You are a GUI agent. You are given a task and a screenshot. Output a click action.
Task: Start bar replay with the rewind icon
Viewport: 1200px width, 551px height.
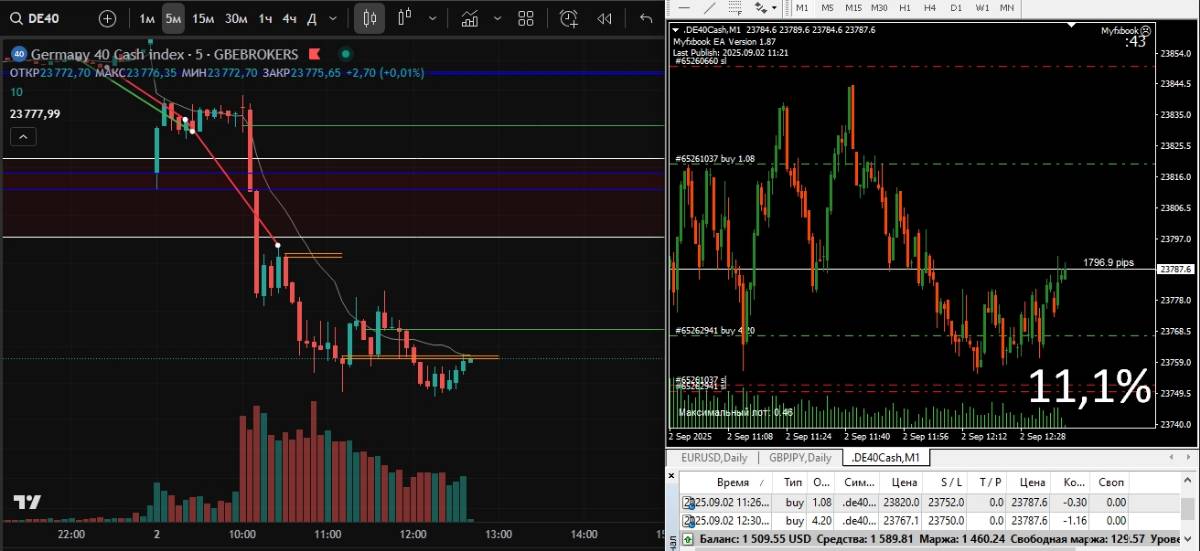[x=604, y=18]
